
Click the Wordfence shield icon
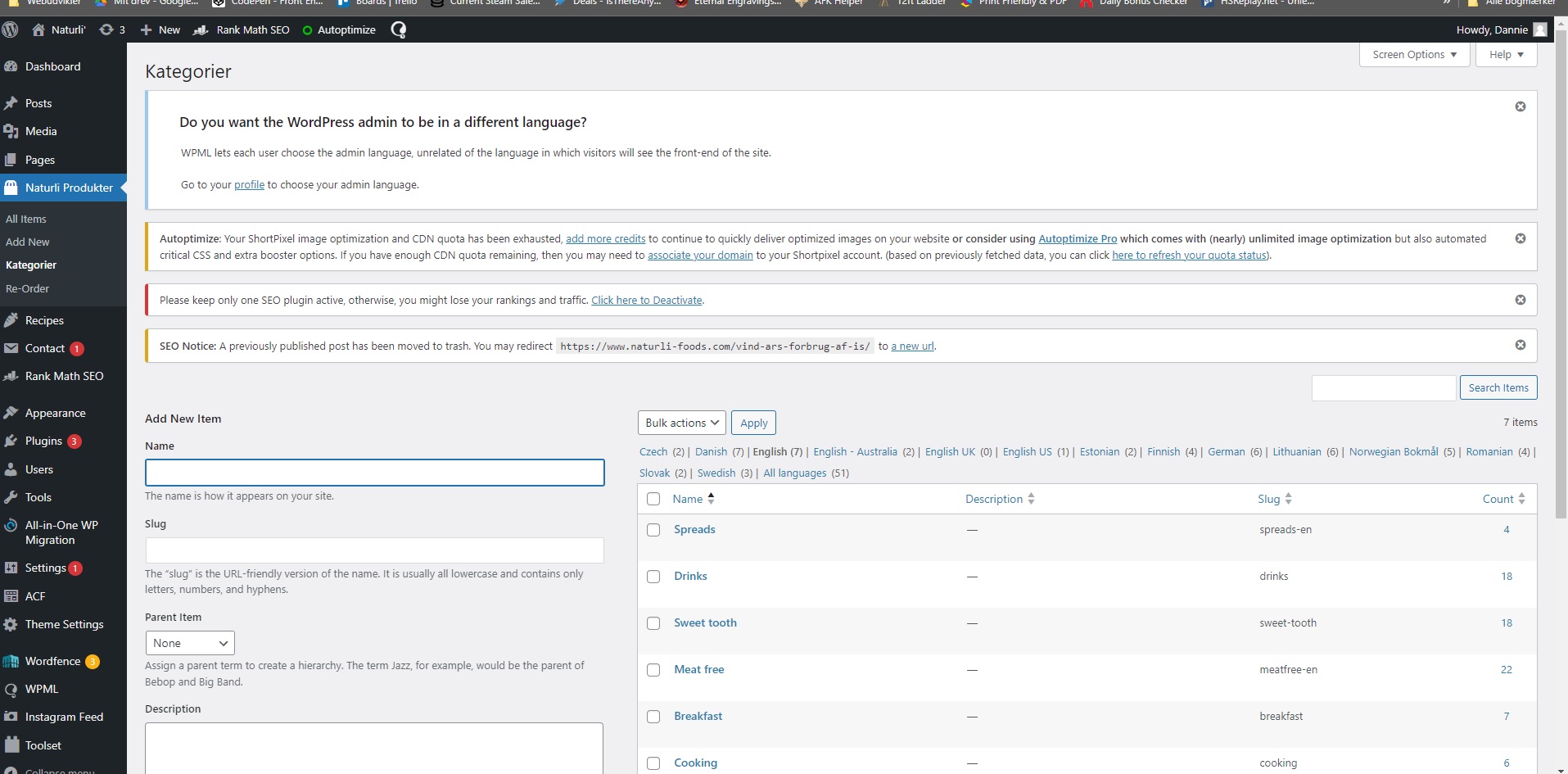[11, 661]
